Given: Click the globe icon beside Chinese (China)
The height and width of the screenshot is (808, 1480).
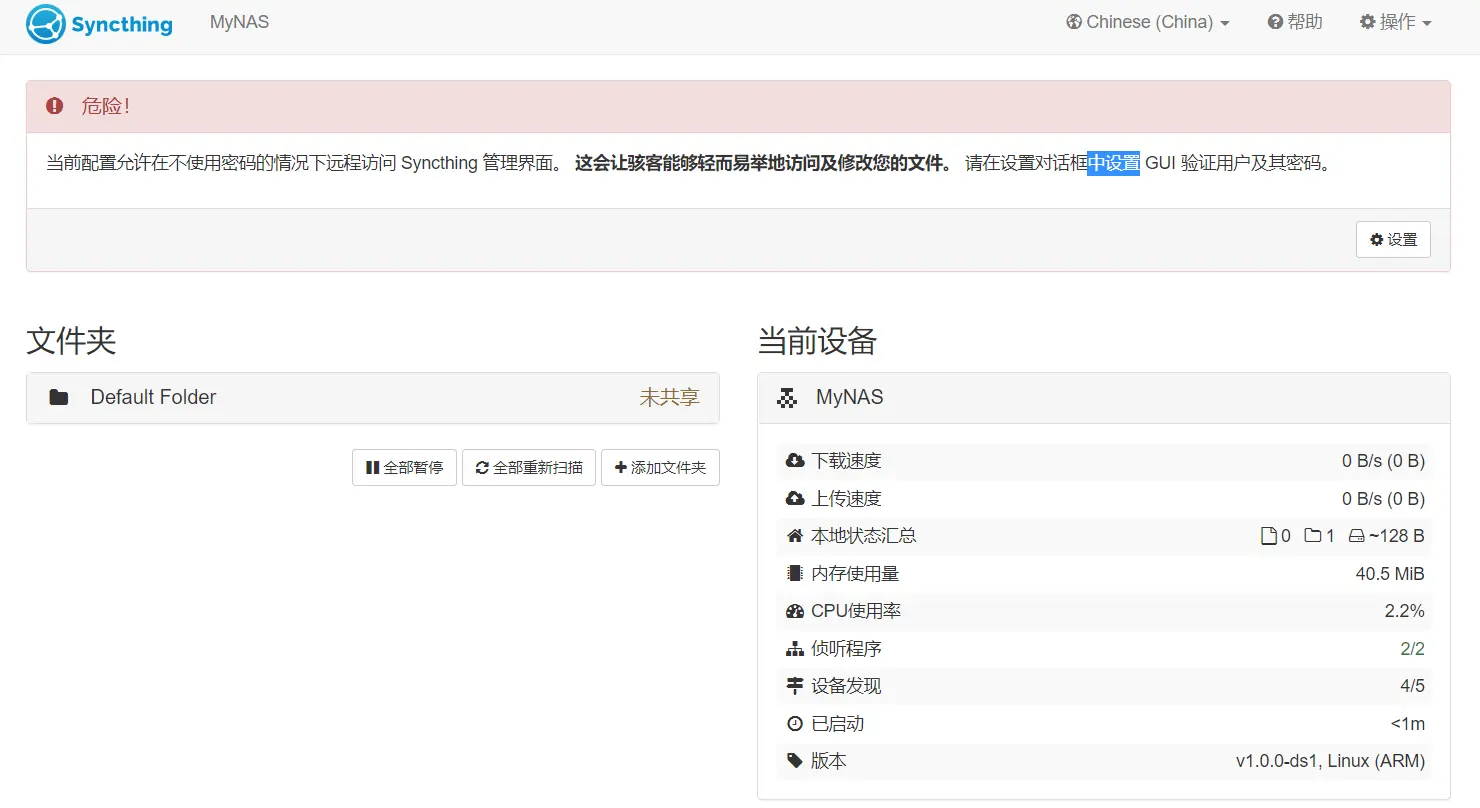Looking at the screenshot, I should [1074, 22].
